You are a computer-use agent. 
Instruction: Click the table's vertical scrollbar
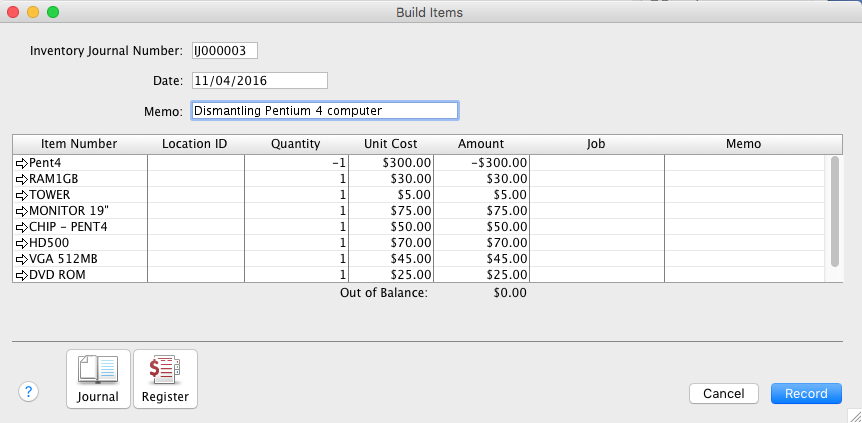point(835,210)
